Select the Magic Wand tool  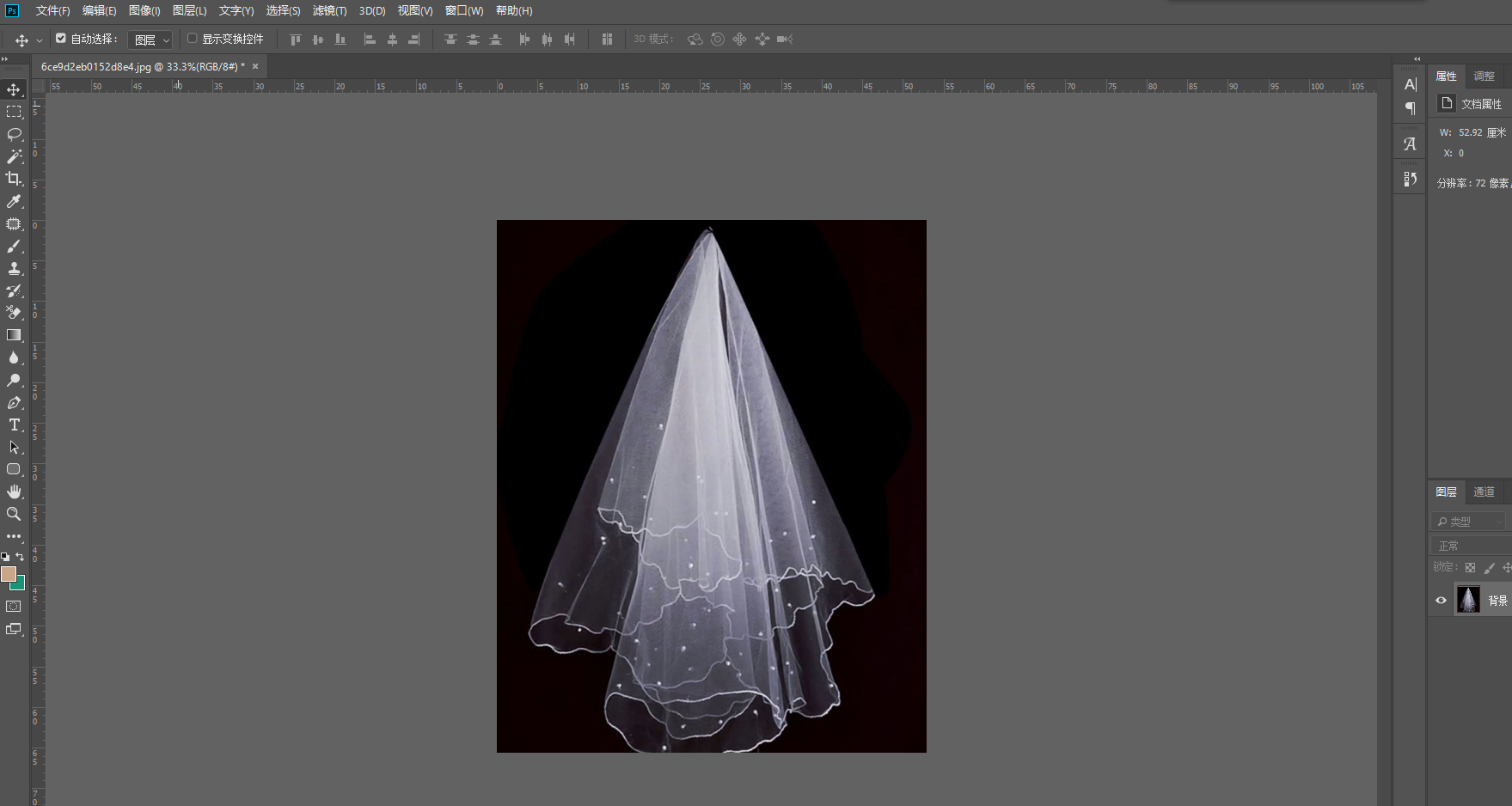pos(14,156)
